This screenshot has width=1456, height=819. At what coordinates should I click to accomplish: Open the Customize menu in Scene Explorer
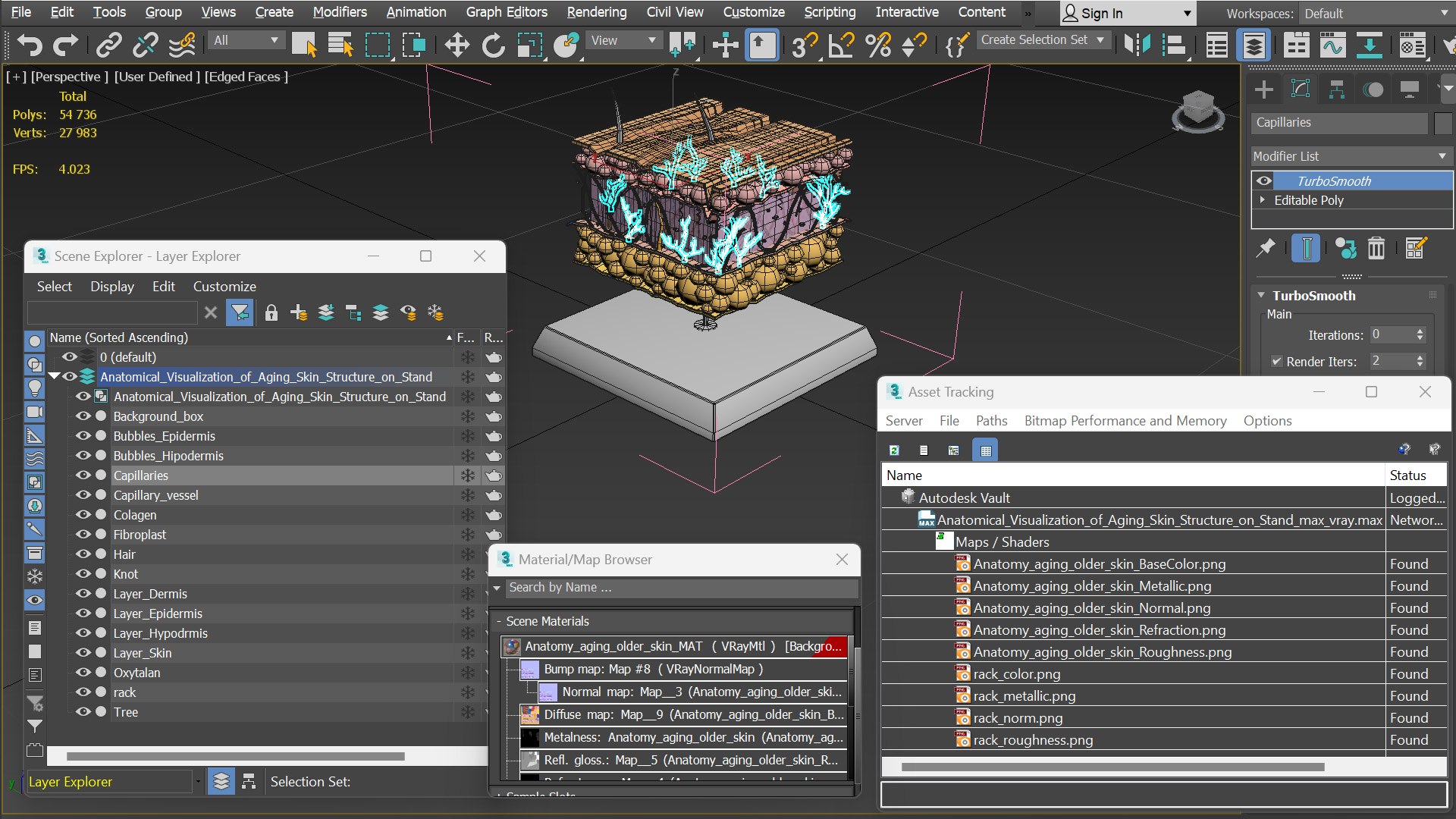(224, 287)
